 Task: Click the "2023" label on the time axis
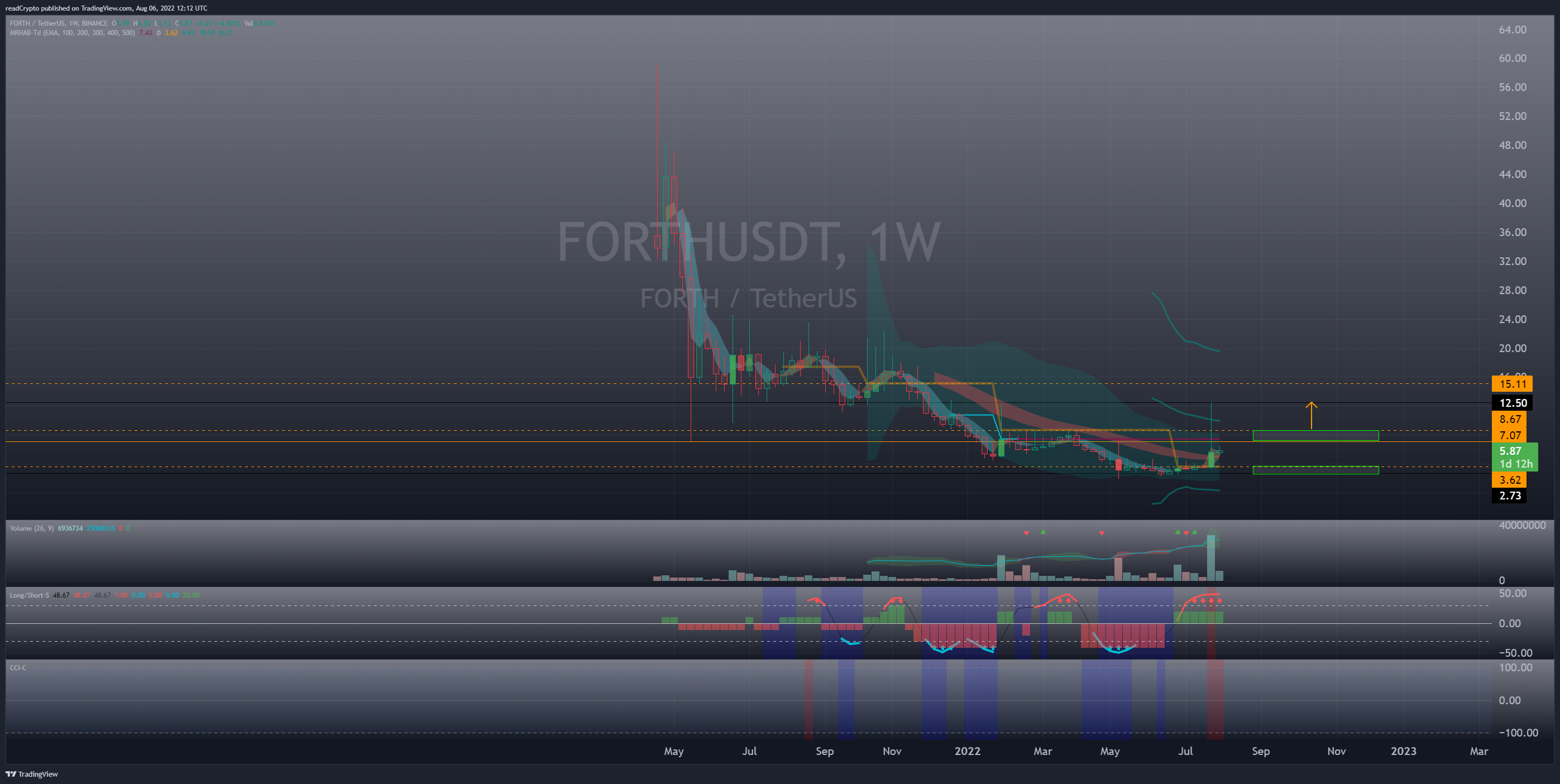click(x=1403, y=751)
